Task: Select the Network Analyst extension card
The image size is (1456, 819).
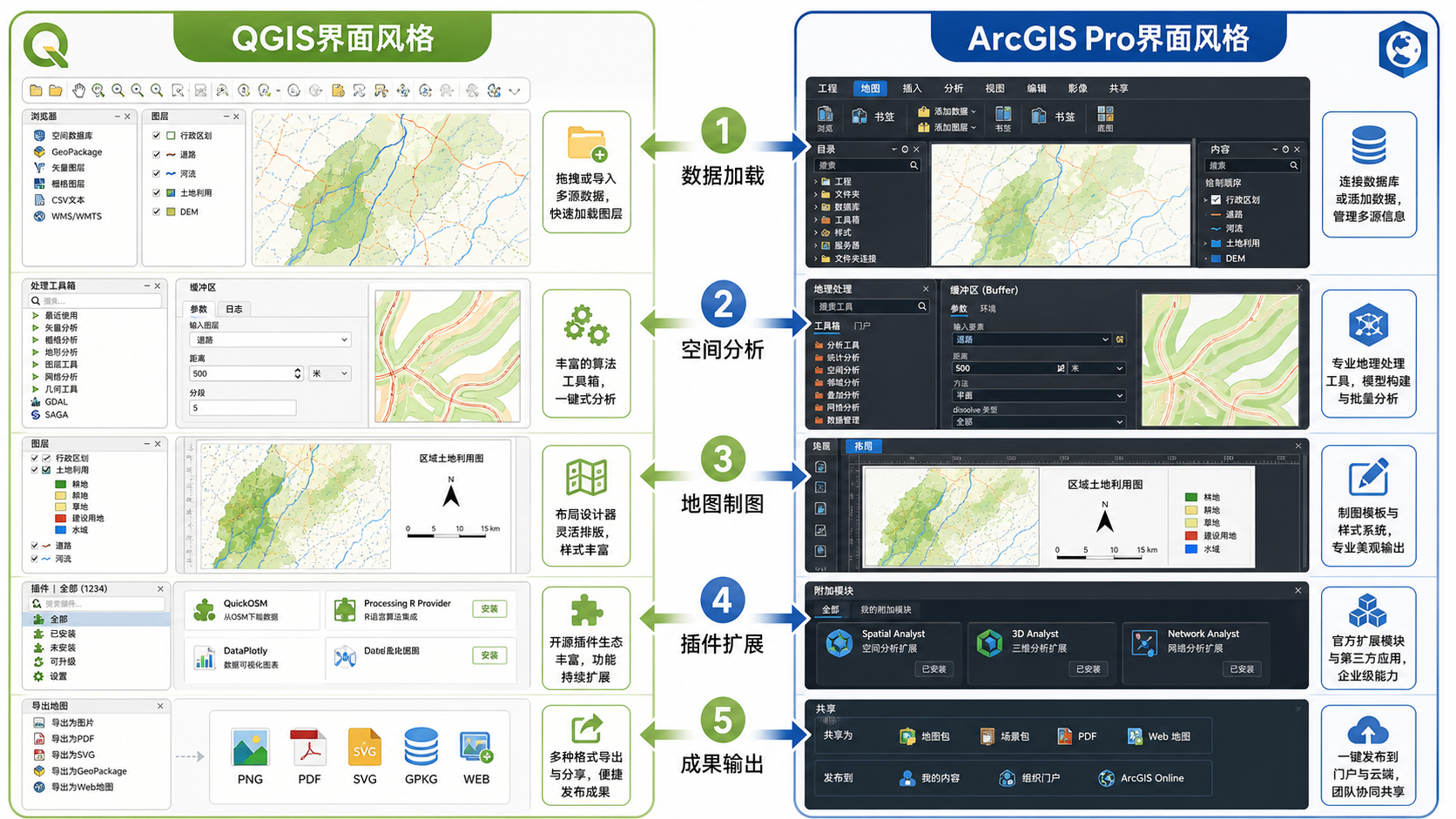Action: 1195,653
